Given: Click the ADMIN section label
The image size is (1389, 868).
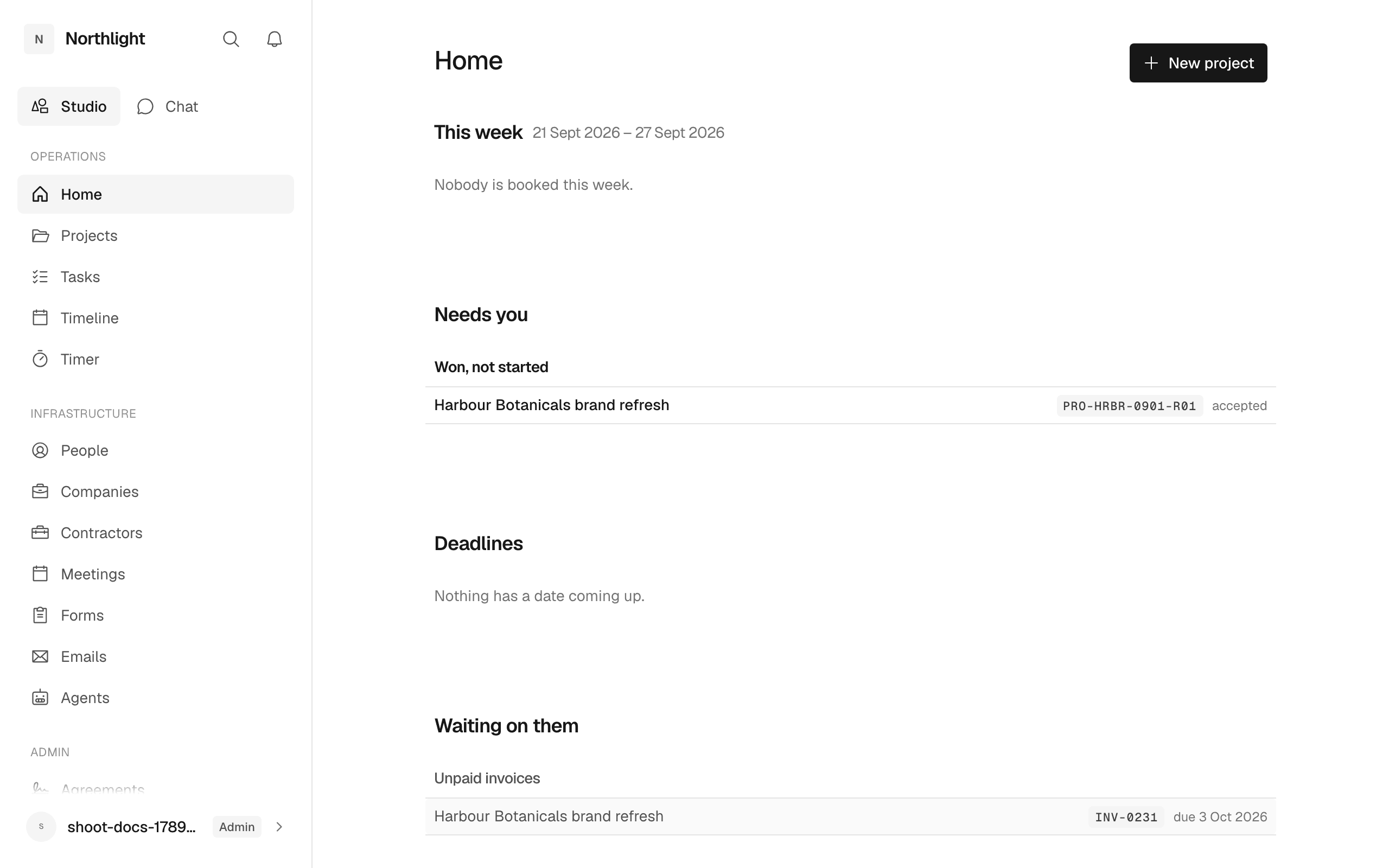Looking at the screenshot, I should (x=50, y=752).
